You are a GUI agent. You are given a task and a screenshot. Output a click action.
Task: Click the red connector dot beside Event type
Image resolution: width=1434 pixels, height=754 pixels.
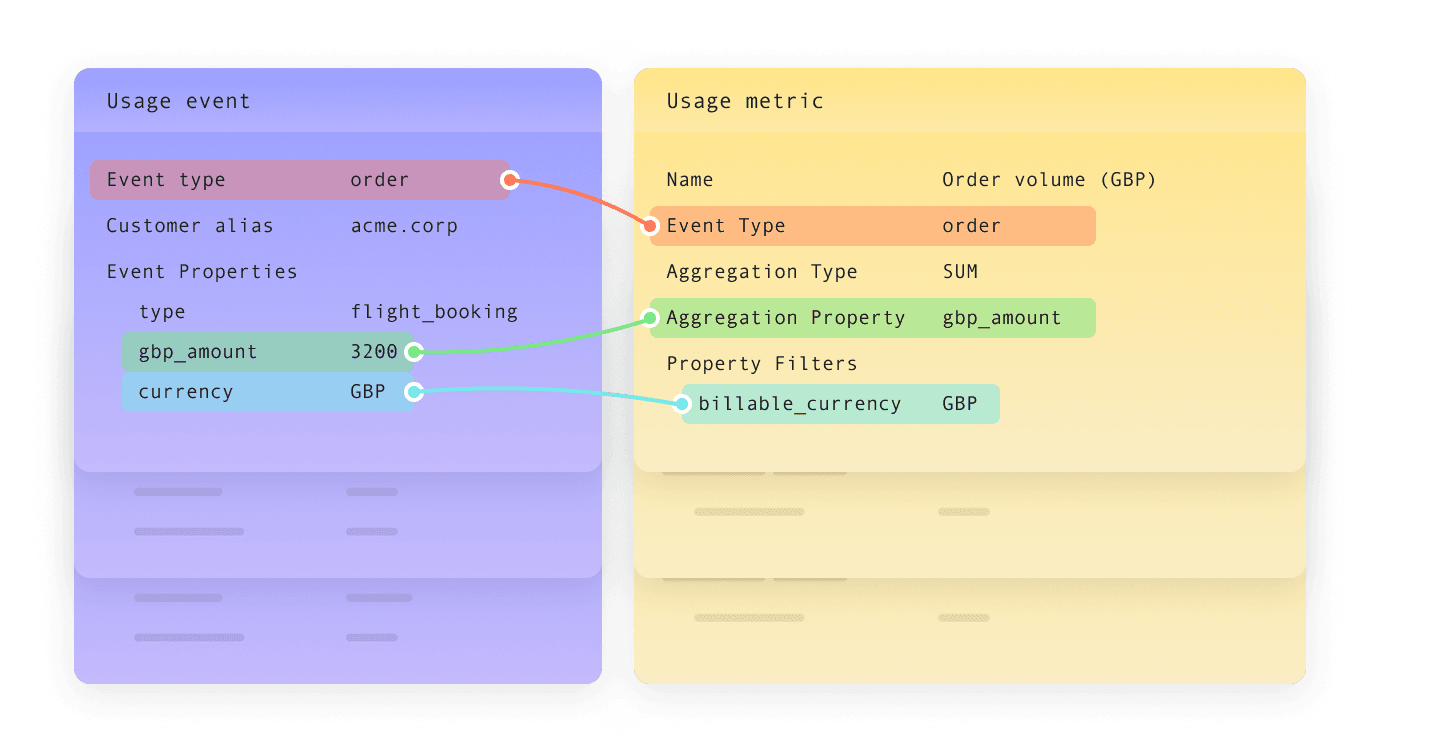510,180
